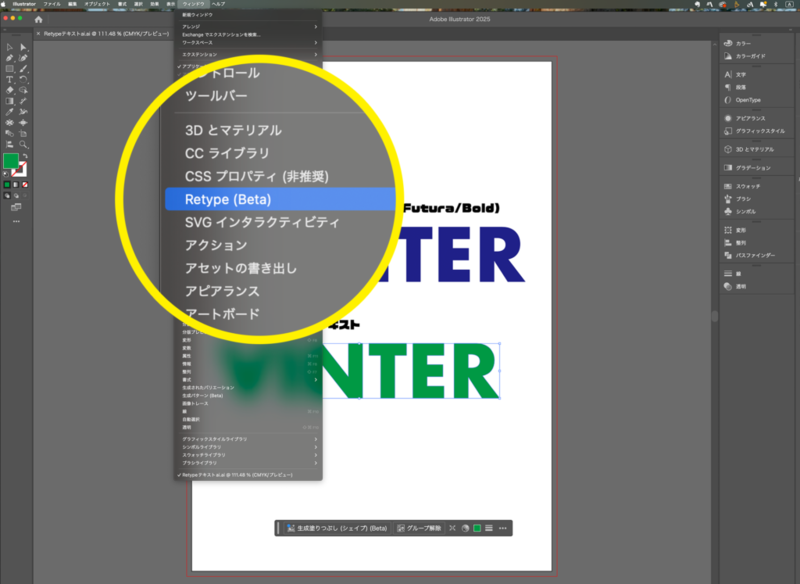Viewport: 800px width, 584px height.
Task: Enable Draw Behind mode
Action: [16, 196]
